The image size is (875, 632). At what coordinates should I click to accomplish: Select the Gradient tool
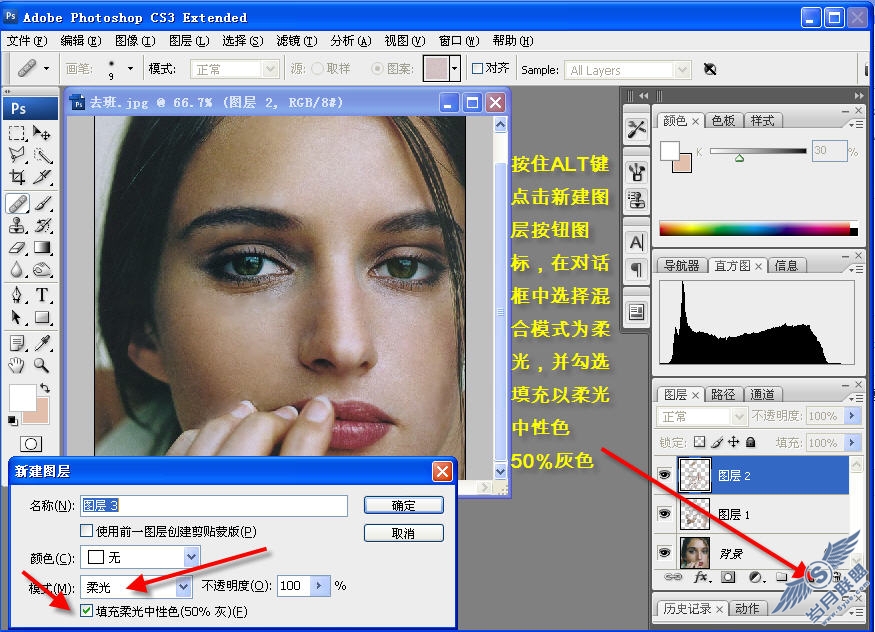[42, 247]
